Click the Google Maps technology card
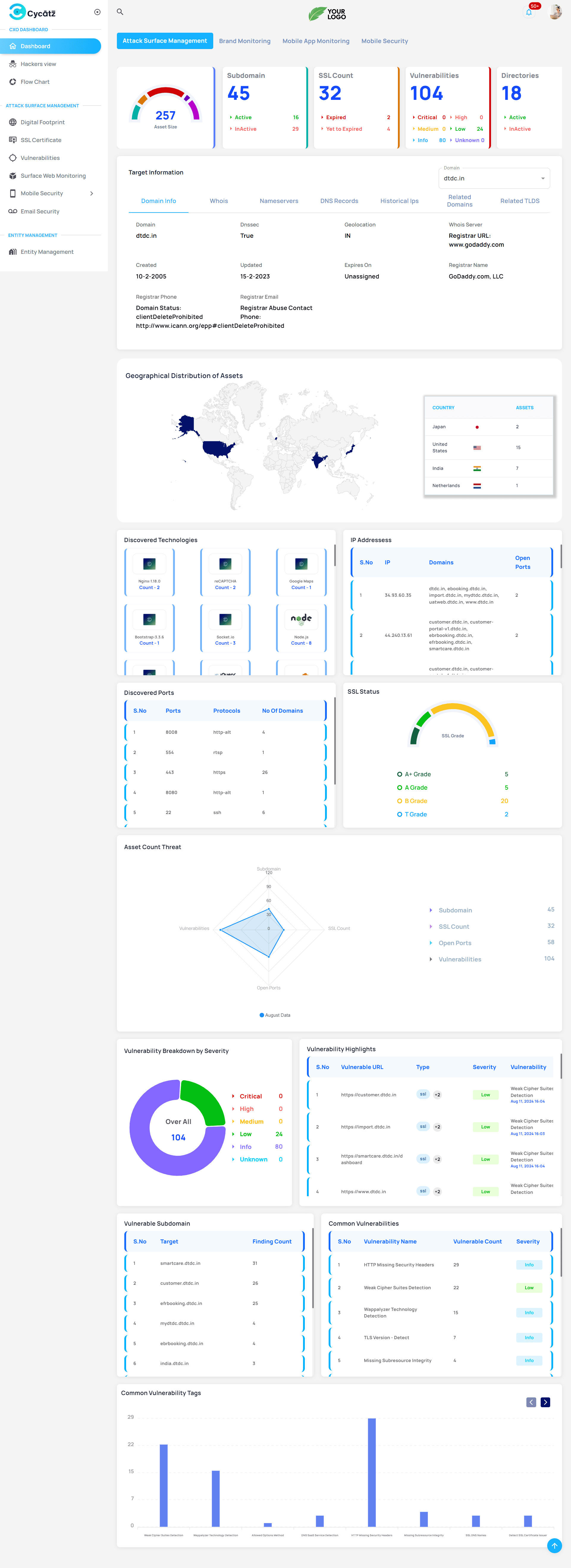The width and height of the screenshot is (571, 1568). (301, 573)
